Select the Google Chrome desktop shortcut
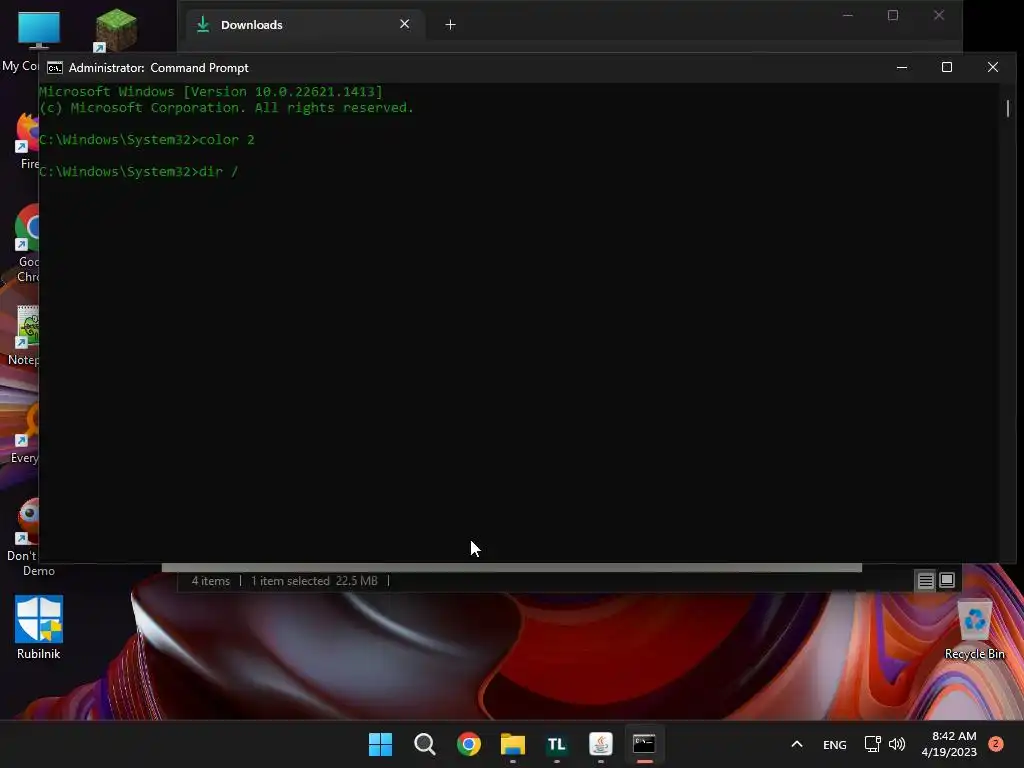The image size is (1024, 768). (x=26, y=243)
